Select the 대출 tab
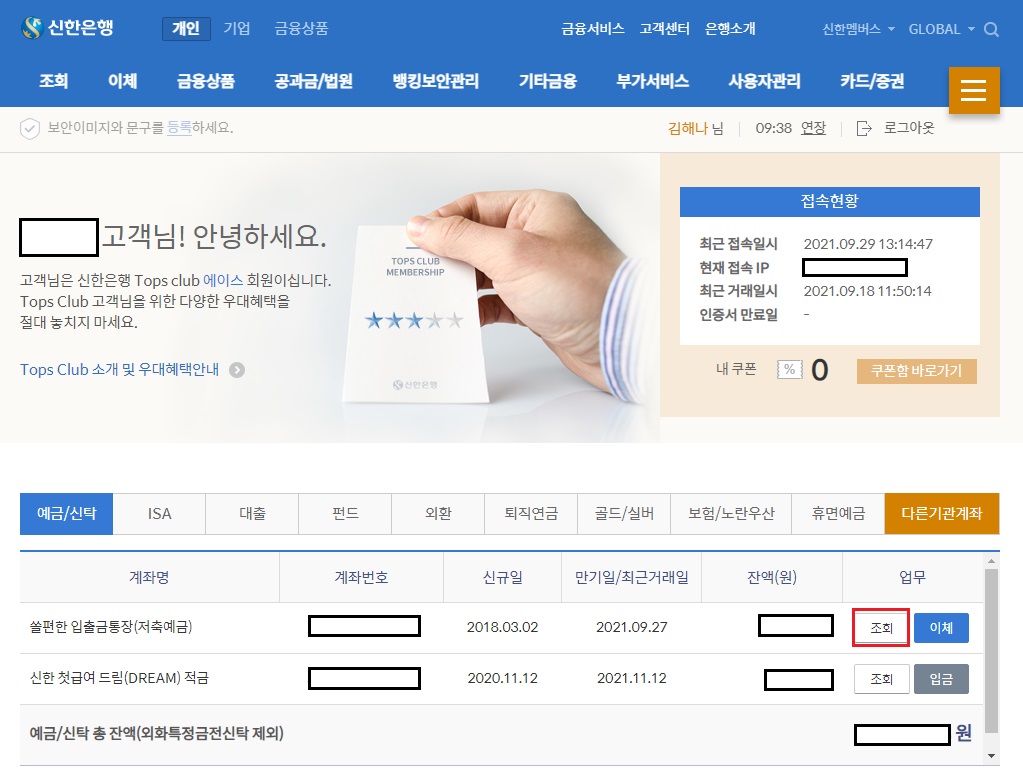 click(x=252, y=514)
